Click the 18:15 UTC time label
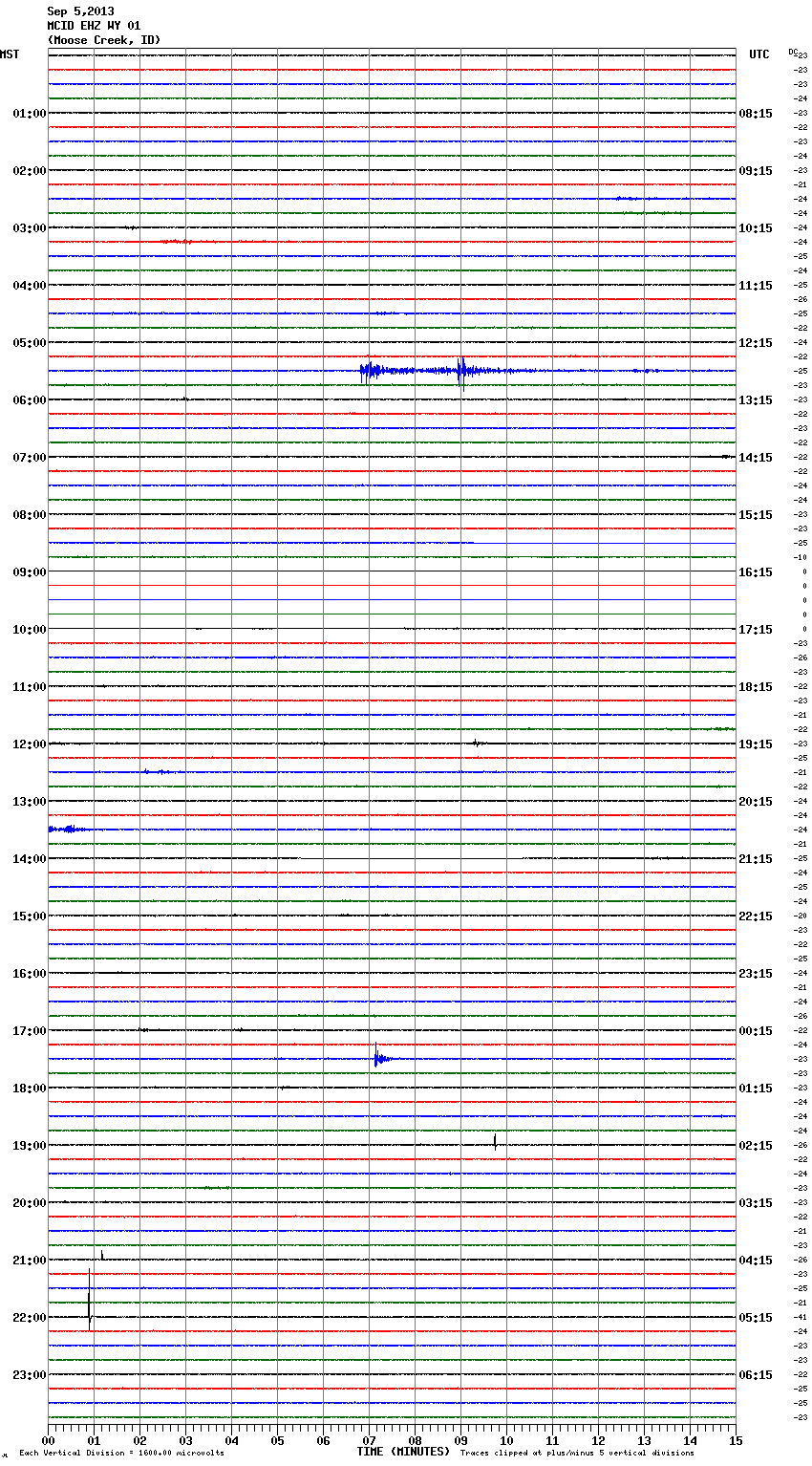 coord(756,687)
